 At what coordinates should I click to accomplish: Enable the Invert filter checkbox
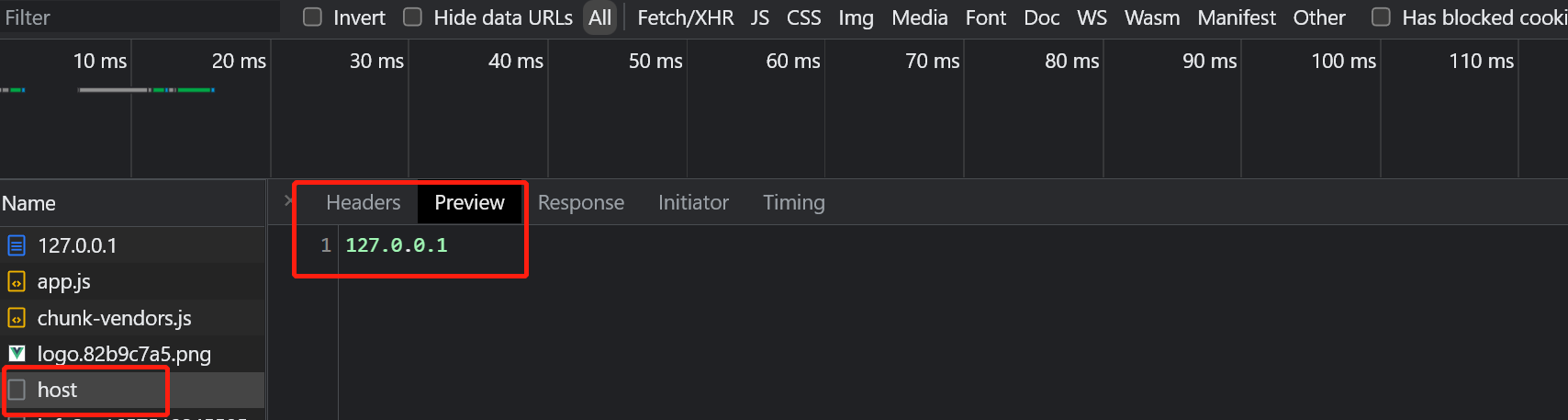pos(313,17)
